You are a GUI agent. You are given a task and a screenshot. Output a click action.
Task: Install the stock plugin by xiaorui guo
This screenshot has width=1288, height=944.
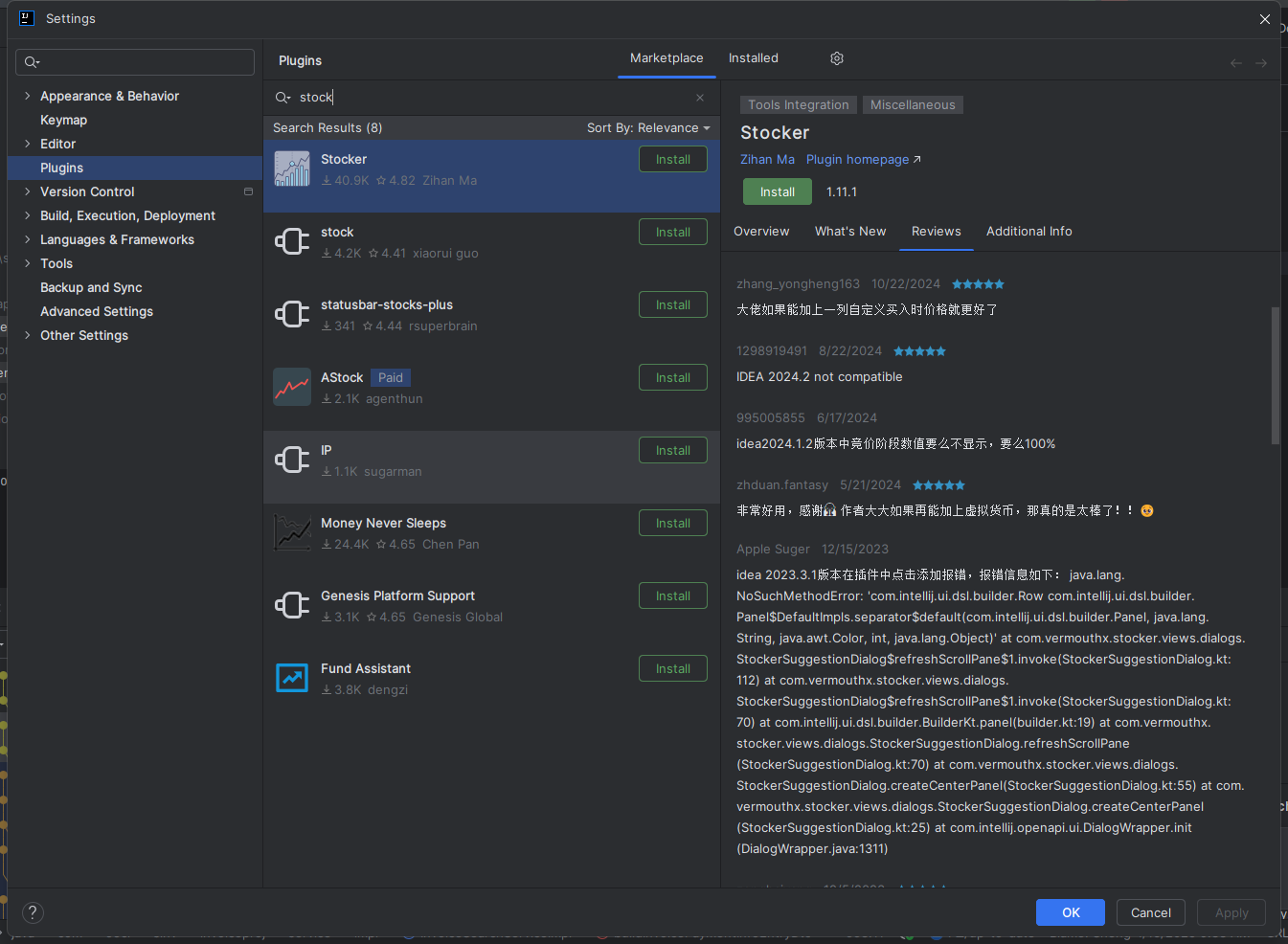point(673,232)
